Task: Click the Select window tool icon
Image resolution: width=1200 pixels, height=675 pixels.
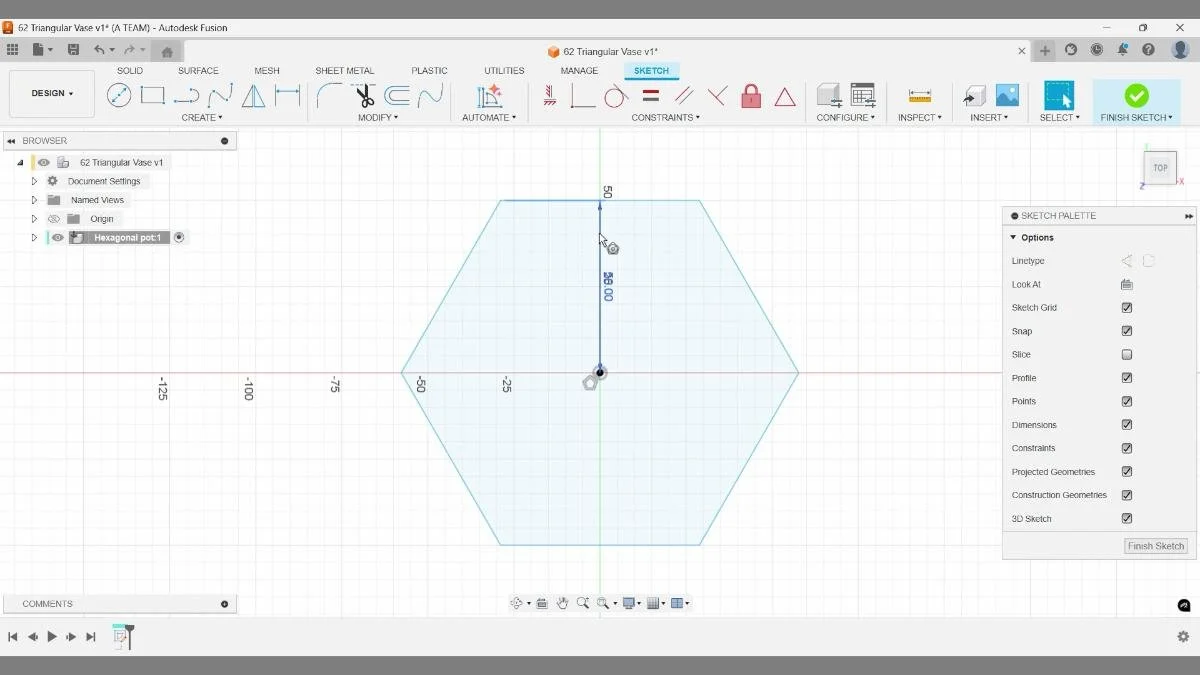Action: pos(1059,96)
